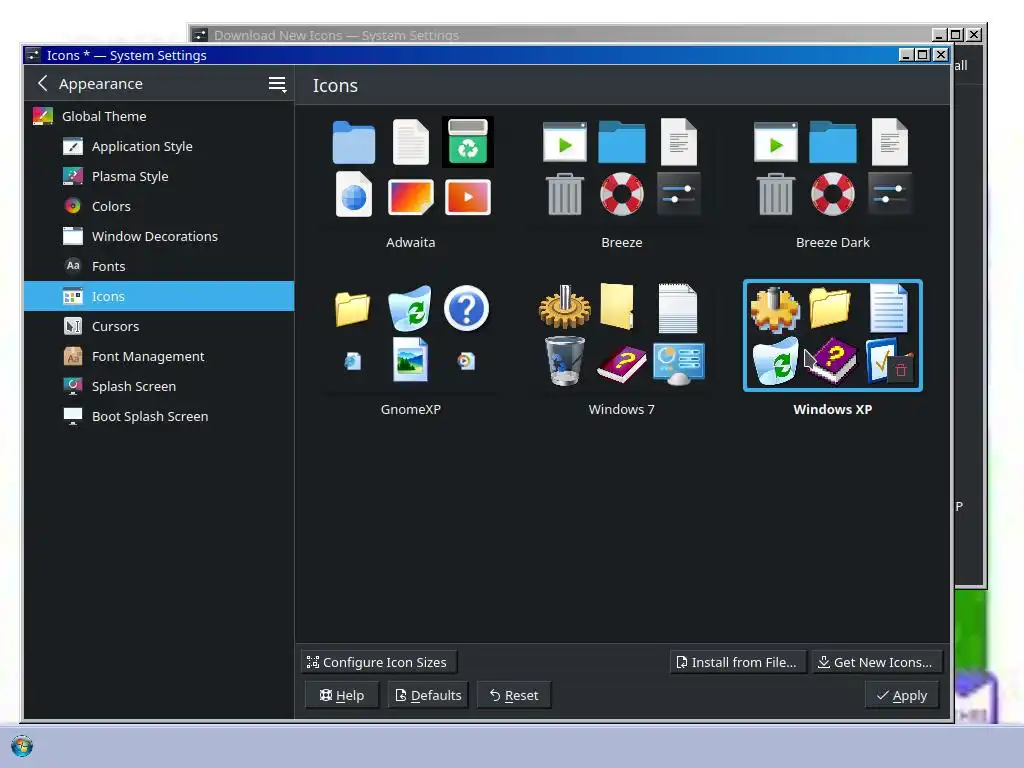This screenshot has width=1024, height=768.
Task: Click the Cursors sidebar icon
Action: 72,326
